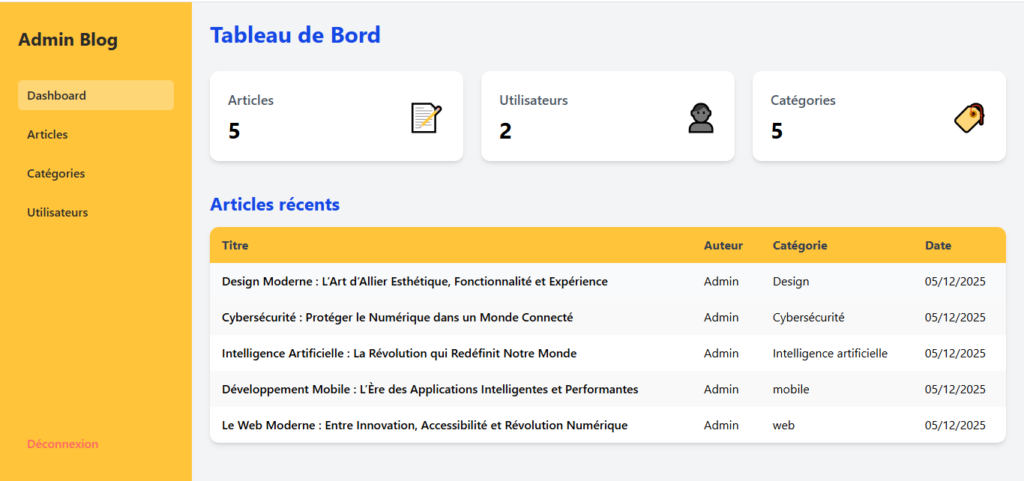Go to Articles in the sidebar
The height and width of the screenshot is (481, 1024).
96,134
